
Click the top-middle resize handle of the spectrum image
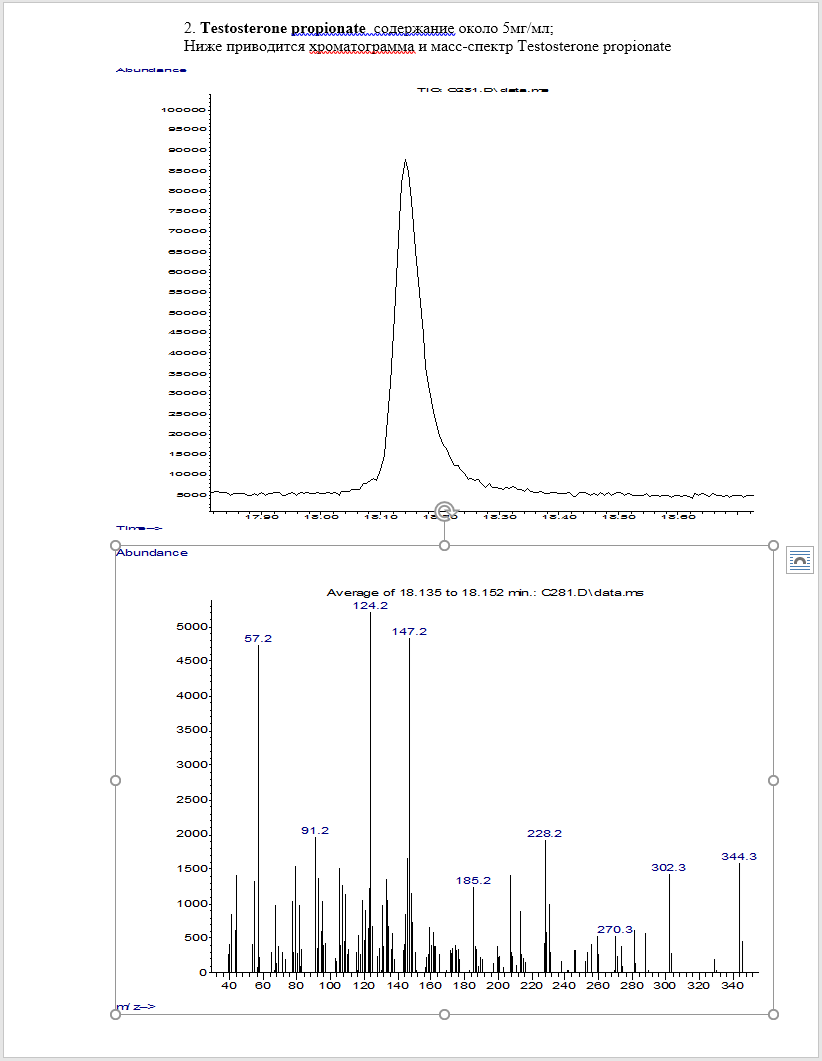(x=445, y=545)
